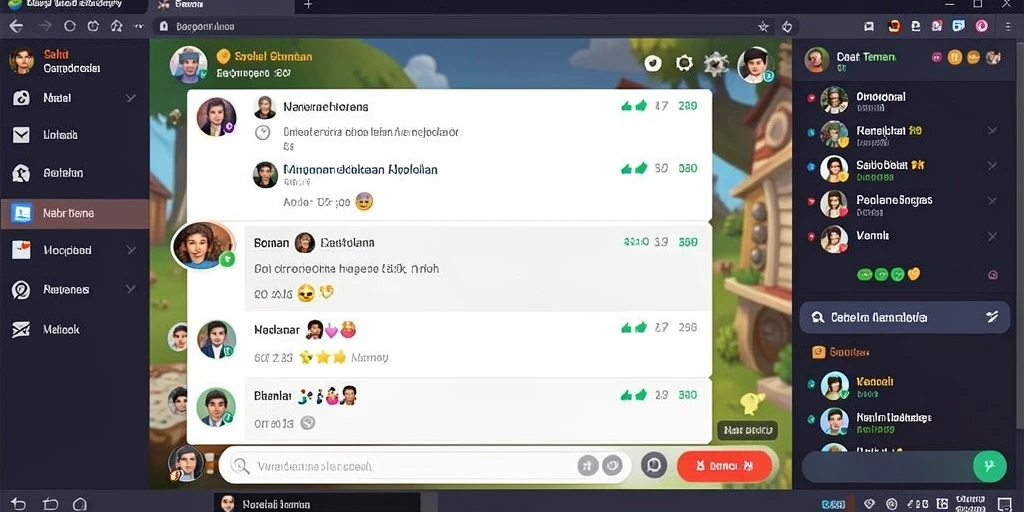Select the highlighted Nabrtiema sidebar item
Image resolution: width=1024 pixels, height=512 pixels.
click(x=74, y=213)
